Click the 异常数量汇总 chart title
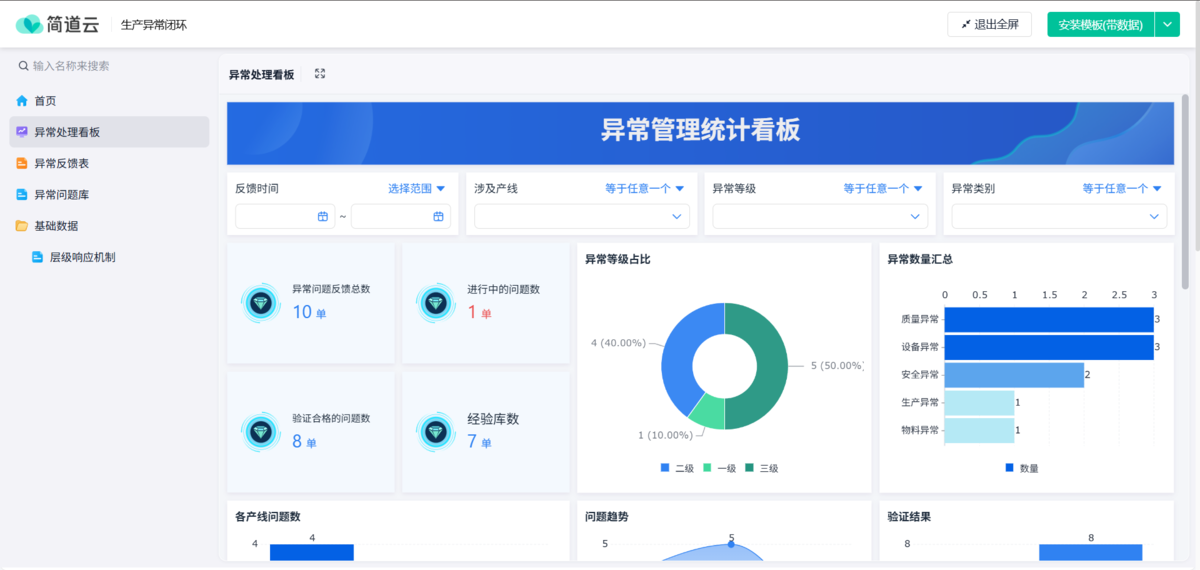This screenshot has height=570, width=1200. [x=920, y=259]
